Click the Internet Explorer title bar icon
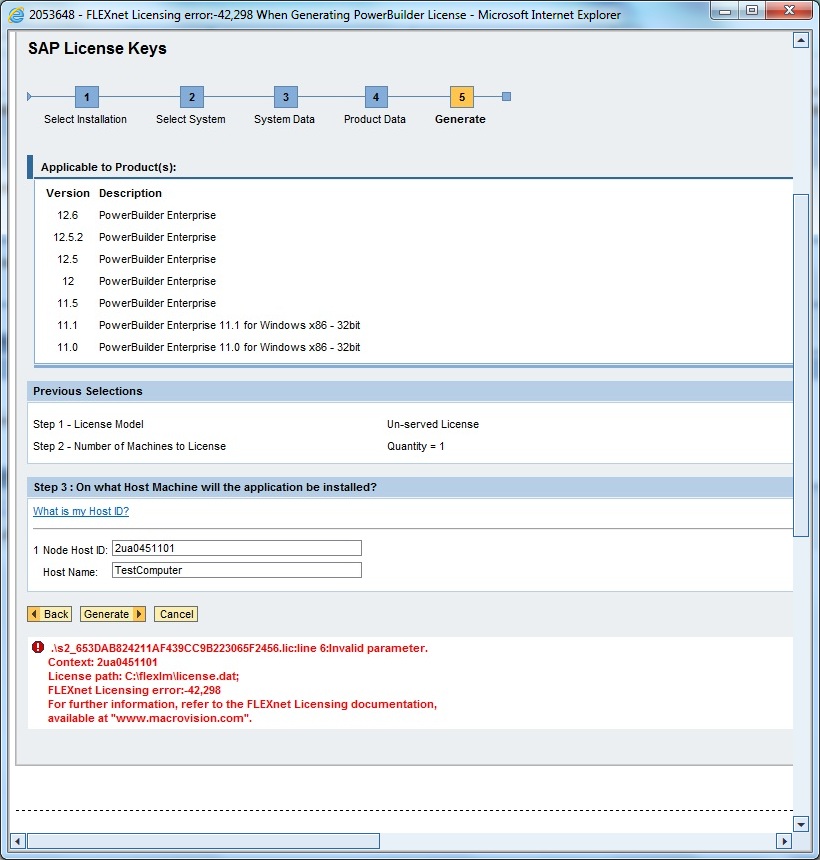The image size is (820, 860). [x=16, y=14]
